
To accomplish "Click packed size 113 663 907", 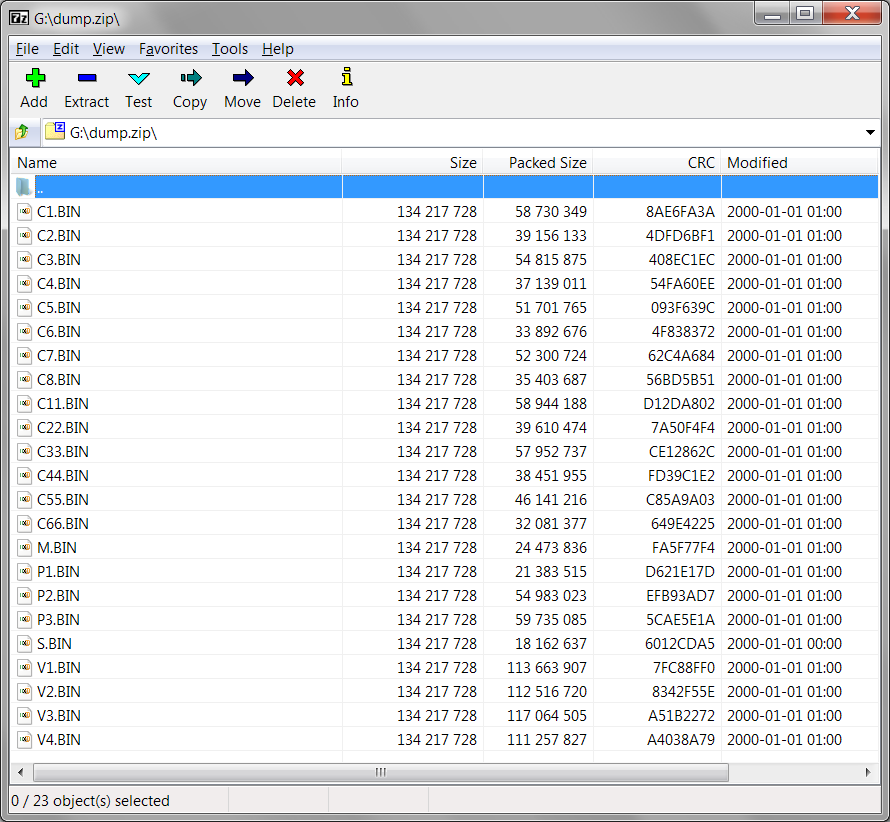I will 547,668.
